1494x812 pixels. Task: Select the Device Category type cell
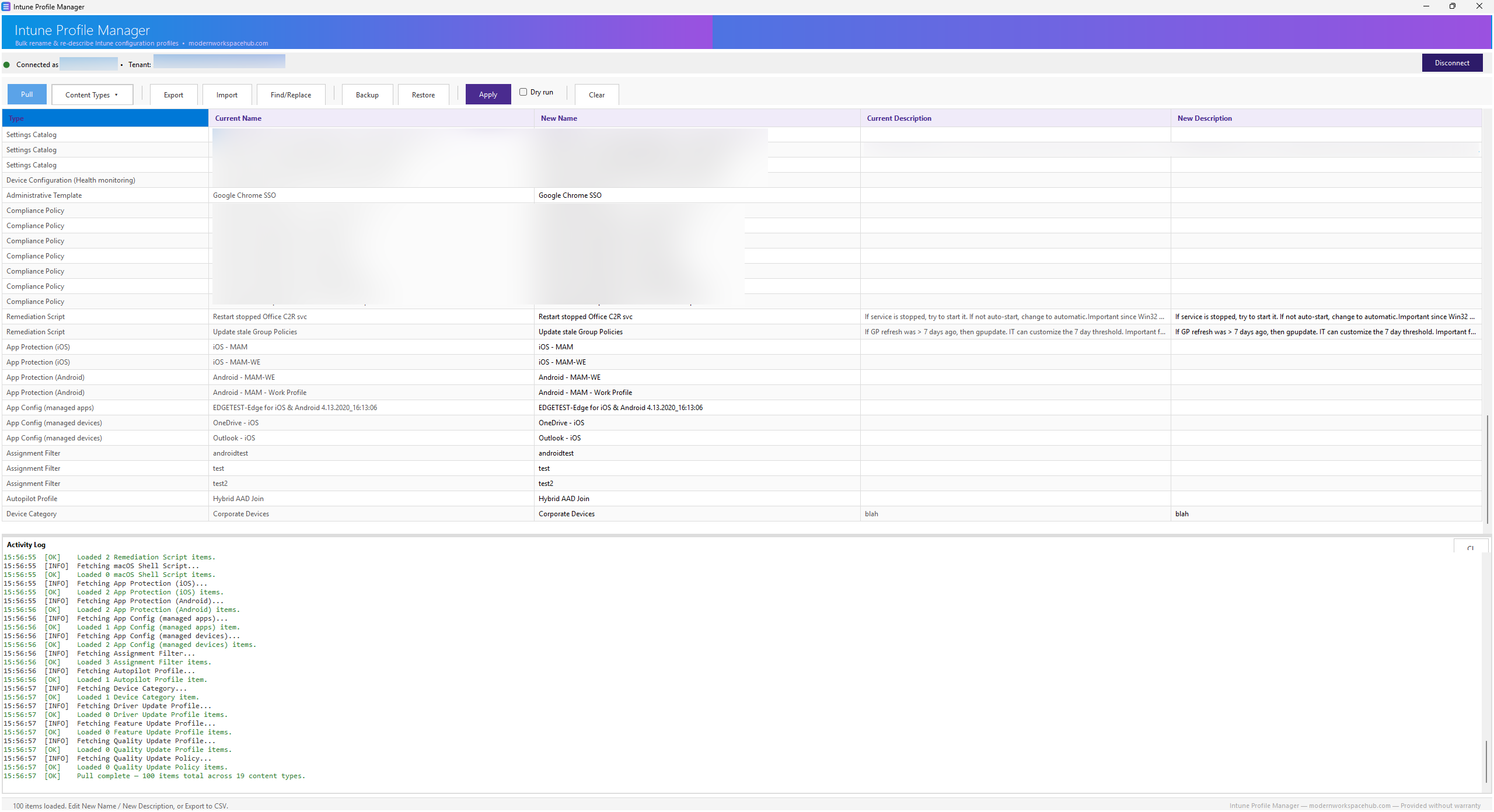coord(105,514)
